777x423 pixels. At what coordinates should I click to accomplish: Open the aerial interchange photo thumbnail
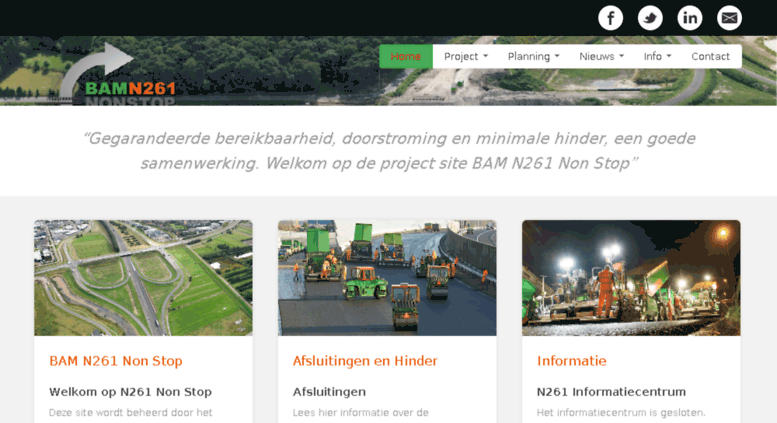coord(143,278)
